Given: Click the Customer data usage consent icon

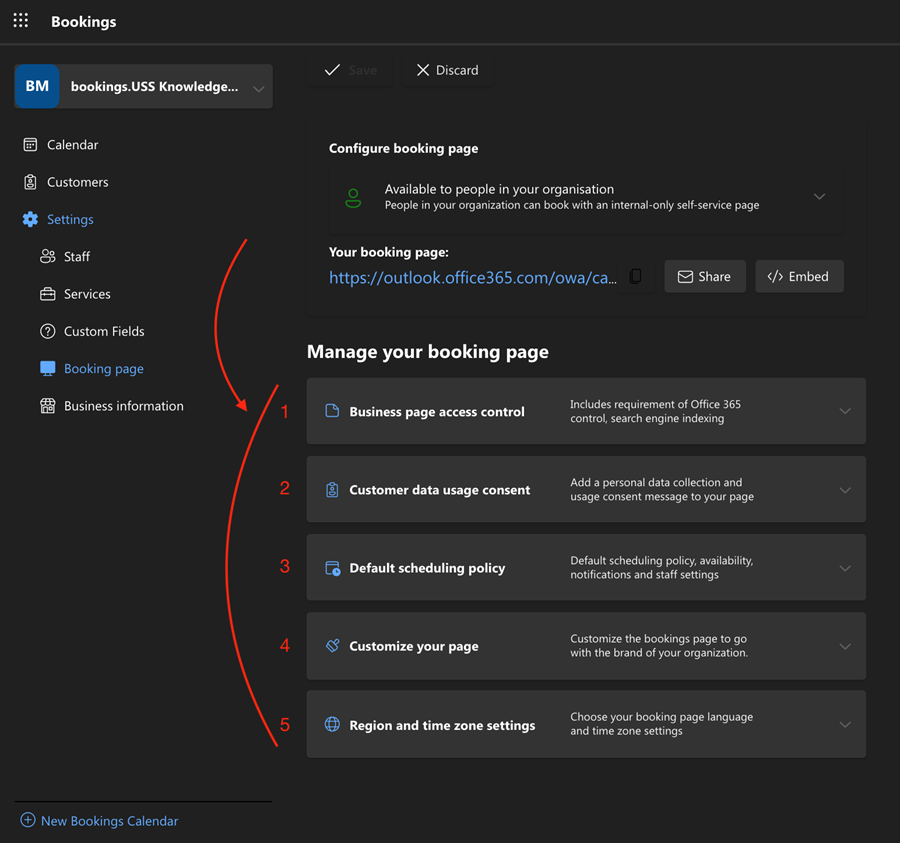Looking at the screenshot, I should [x=332, y=490].
